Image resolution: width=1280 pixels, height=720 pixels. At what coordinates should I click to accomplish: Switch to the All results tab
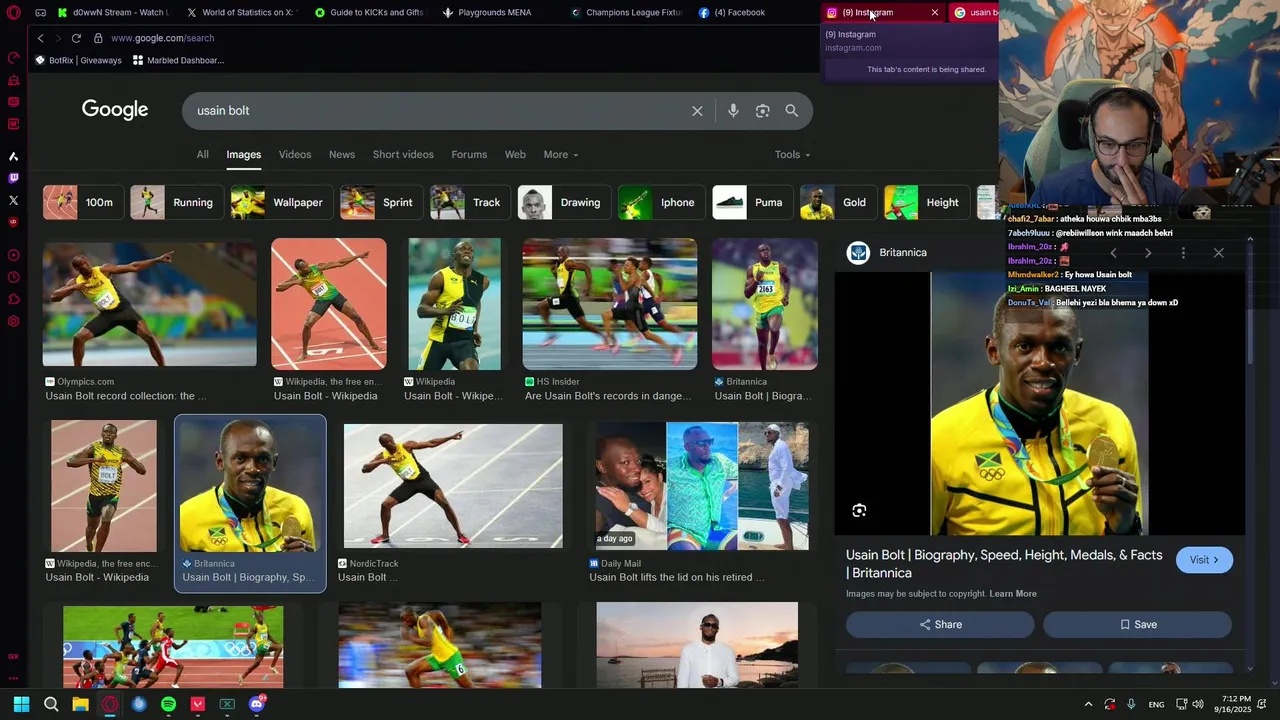pos(202,155)
